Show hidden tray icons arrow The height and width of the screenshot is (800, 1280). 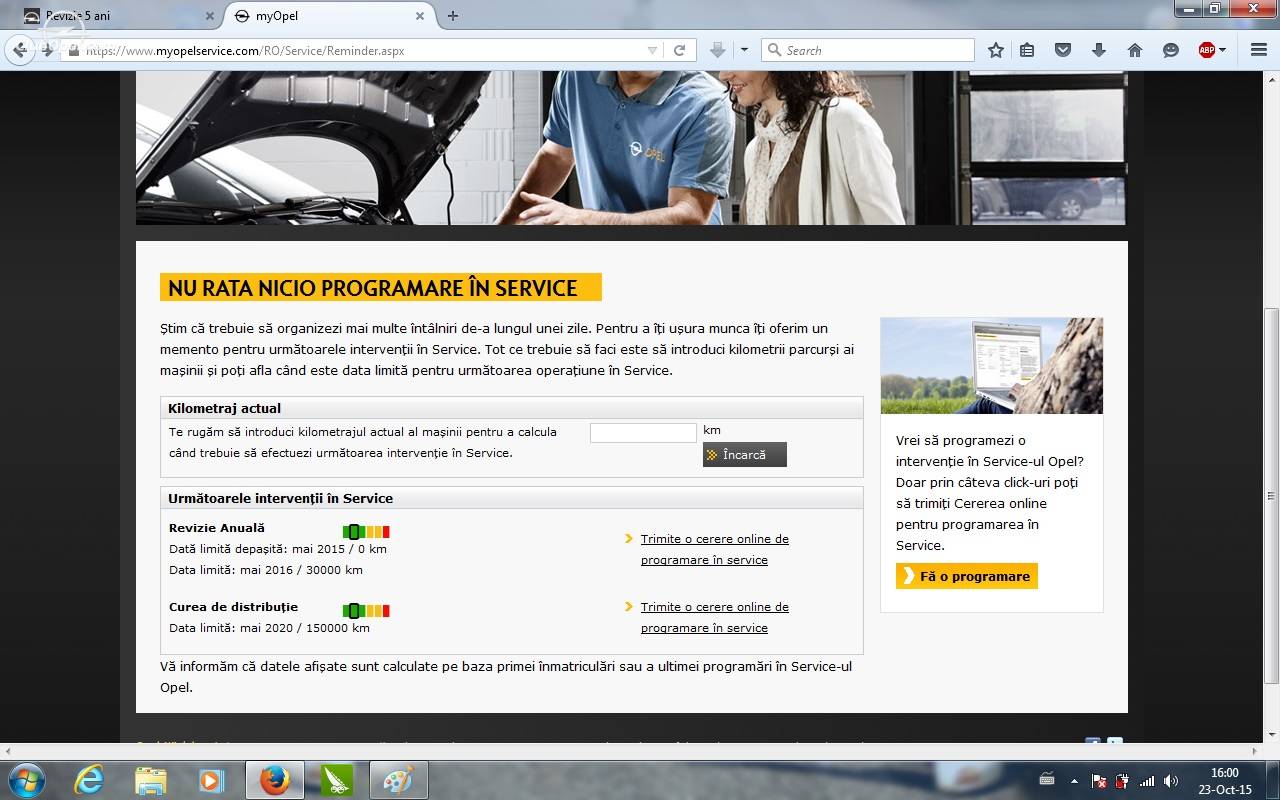(x=1074, y=781)
